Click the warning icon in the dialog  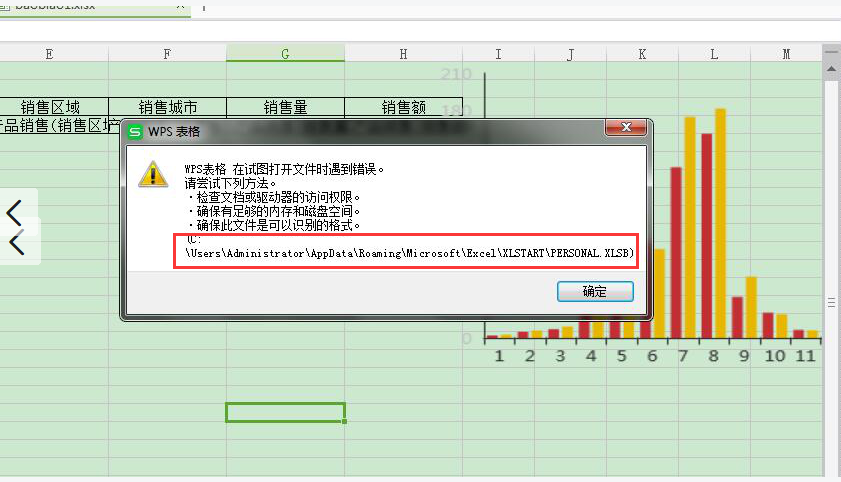click(x=153, y=174)
